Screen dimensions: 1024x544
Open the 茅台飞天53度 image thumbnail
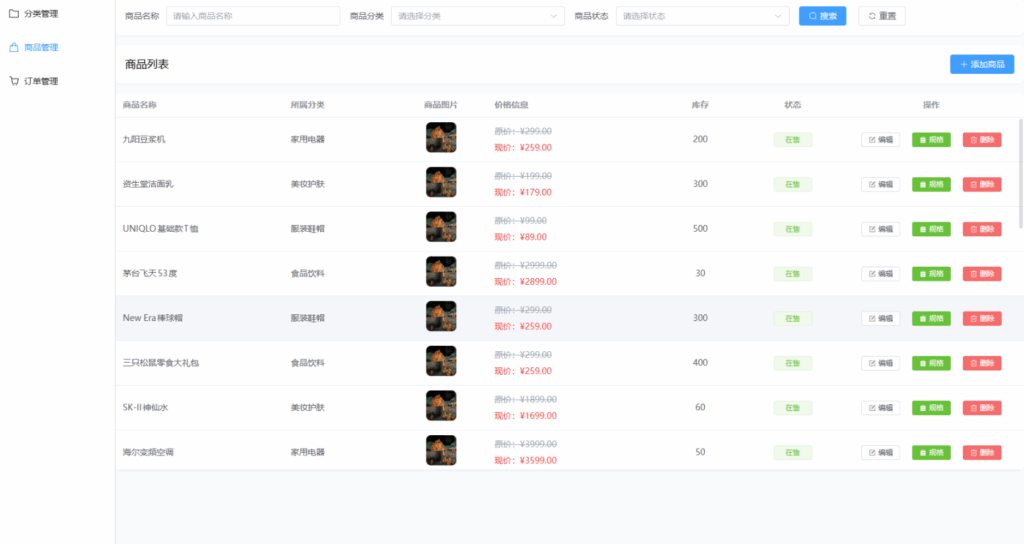pos(441,272)
